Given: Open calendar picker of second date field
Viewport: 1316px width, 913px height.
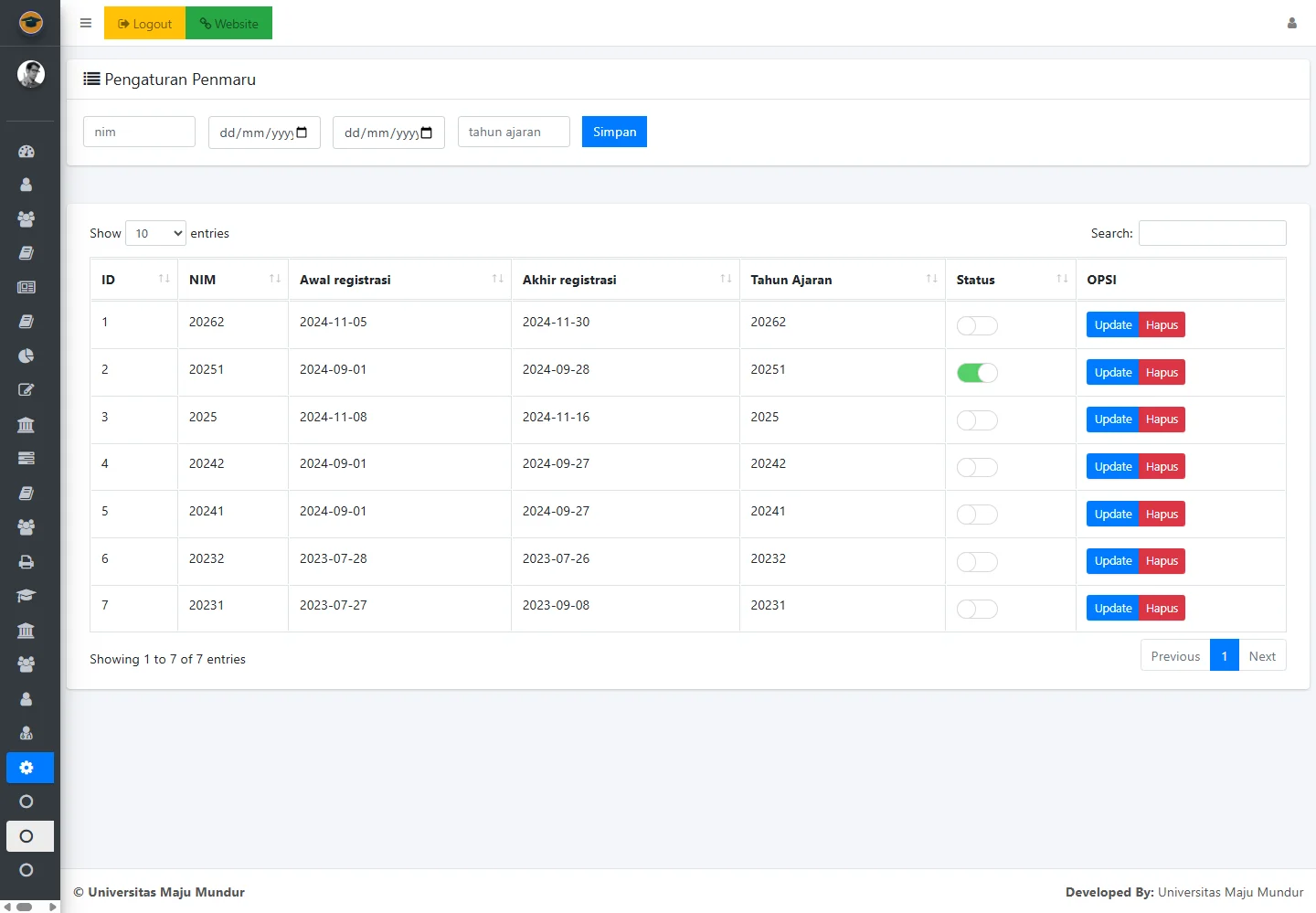Looking at the screenshot, I should (426, 133).
